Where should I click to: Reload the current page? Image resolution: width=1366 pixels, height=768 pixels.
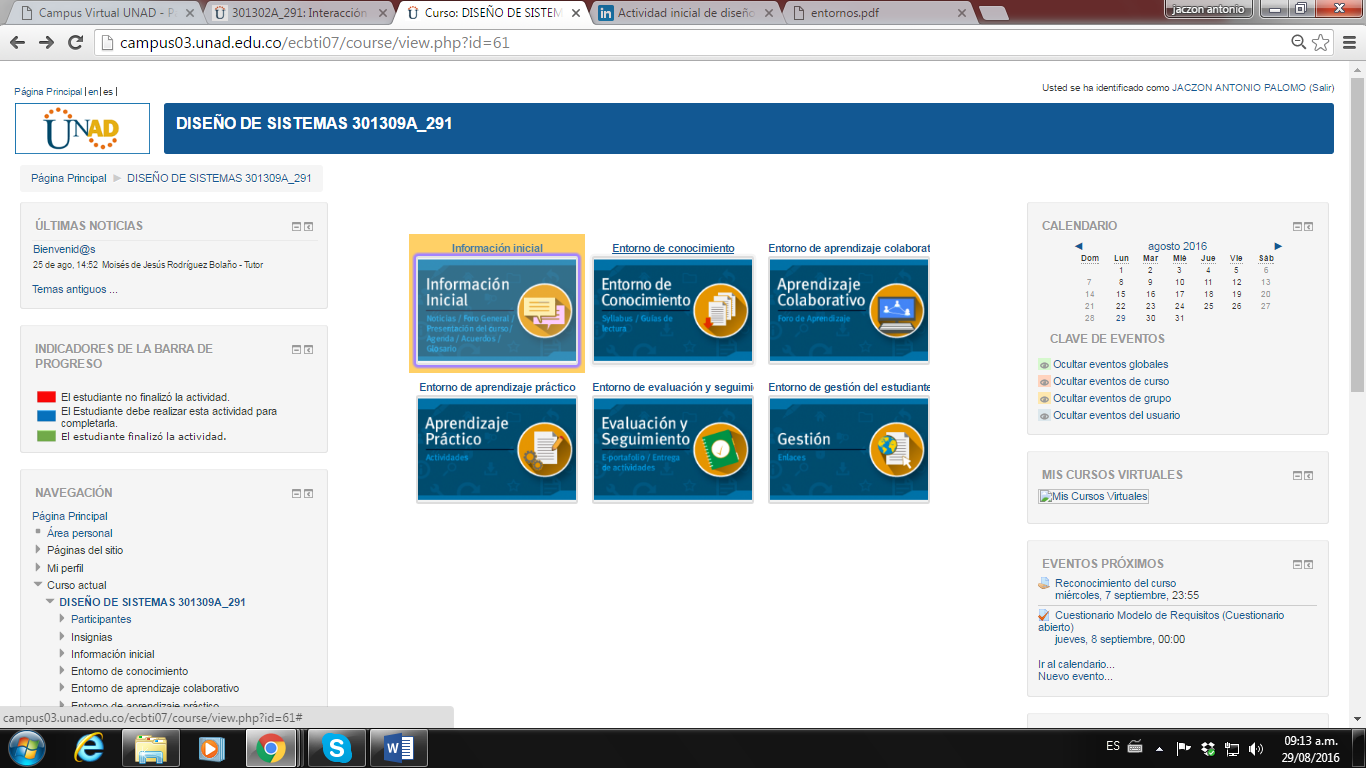coord(75,42)
